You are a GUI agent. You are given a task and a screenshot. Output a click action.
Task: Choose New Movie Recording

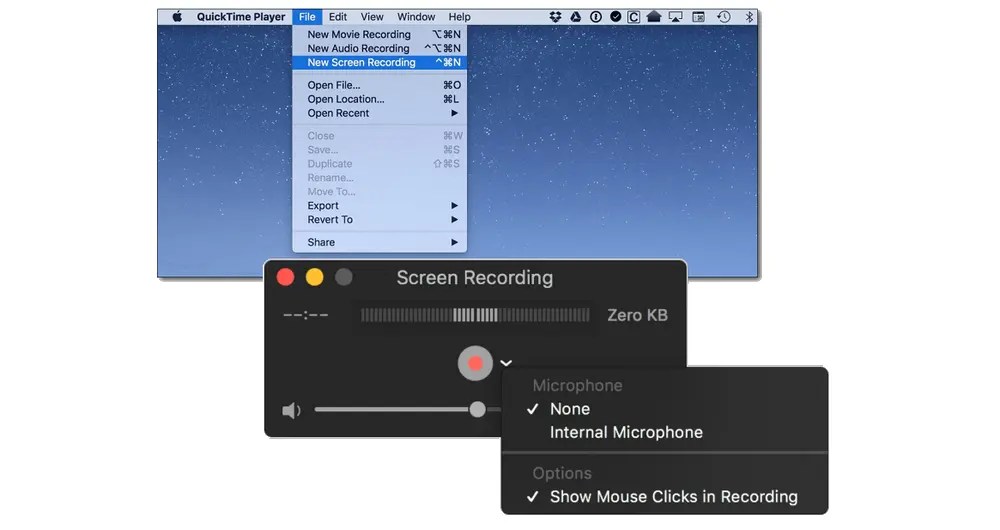click(x=379, y=34)
